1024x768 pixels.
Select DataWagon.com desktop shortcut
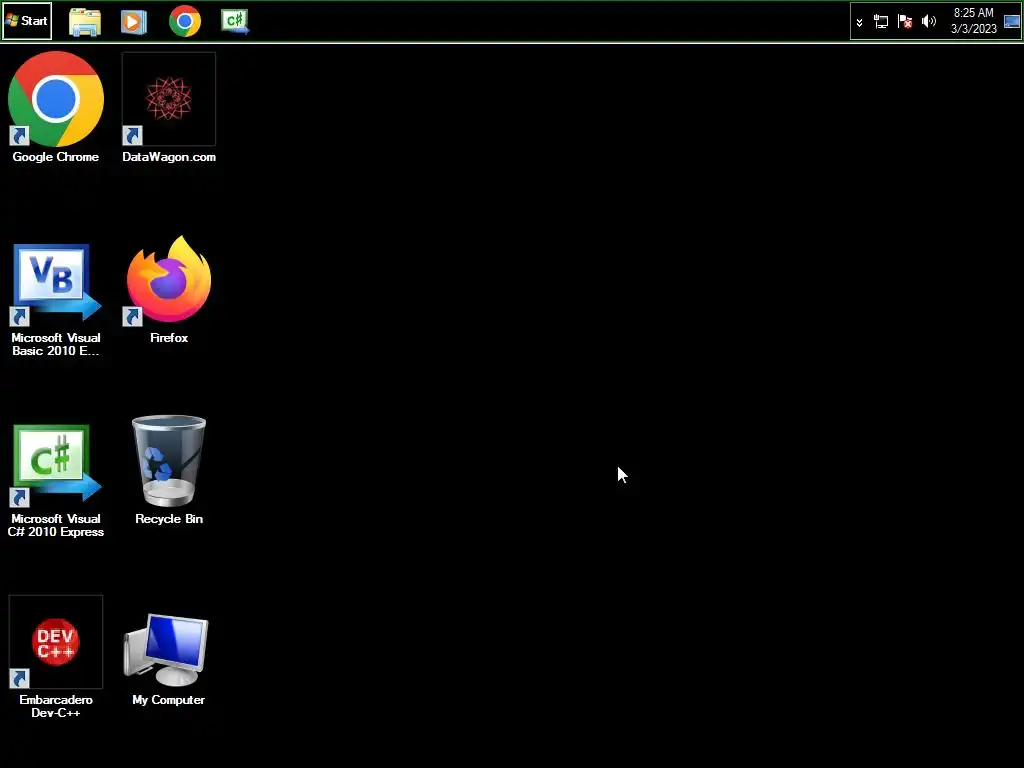pos(168,108)
